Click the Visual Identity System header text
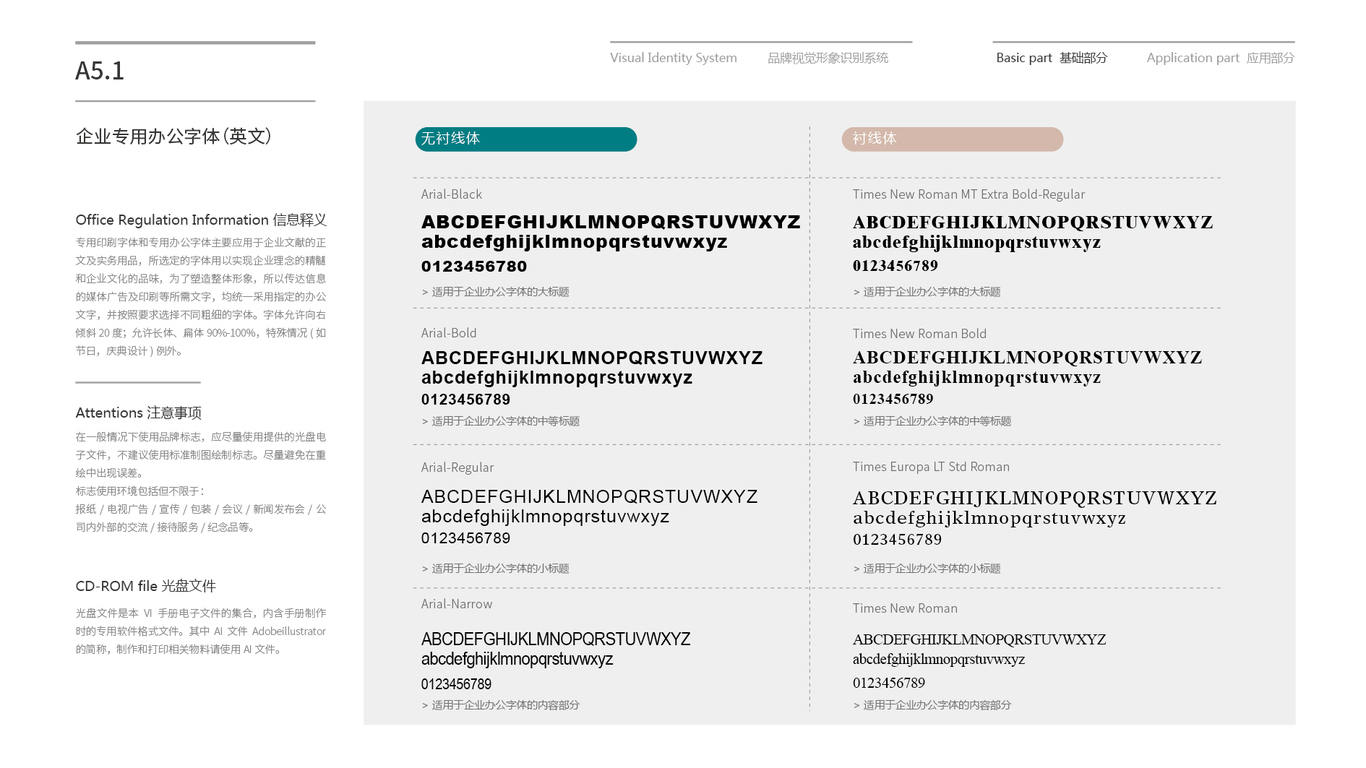The height and width of the screenshot is (768, 1366). pos(674,58)
